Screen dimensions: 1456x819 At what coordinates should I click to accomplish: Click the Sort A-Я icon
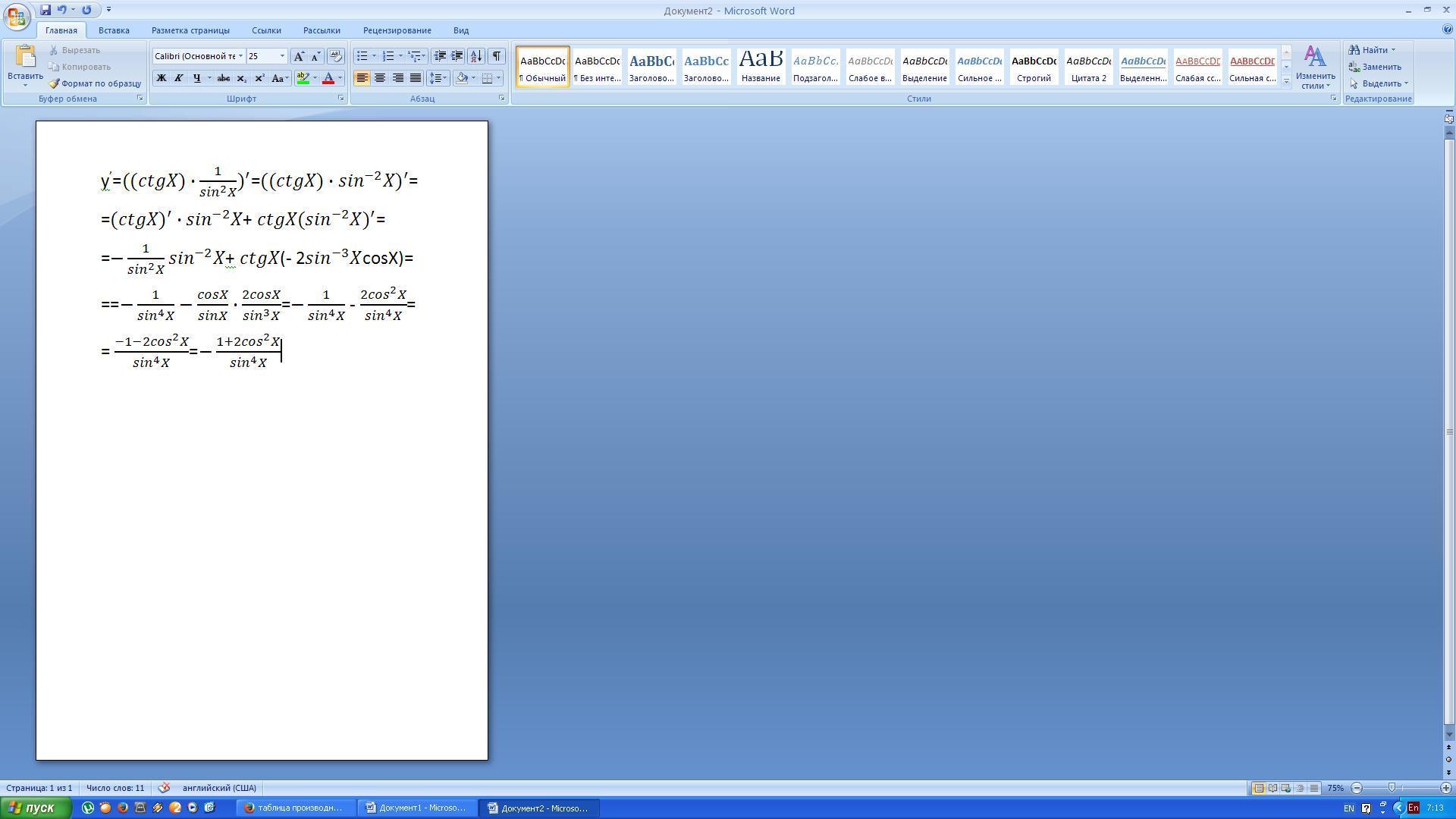click(x=475, y=56)
